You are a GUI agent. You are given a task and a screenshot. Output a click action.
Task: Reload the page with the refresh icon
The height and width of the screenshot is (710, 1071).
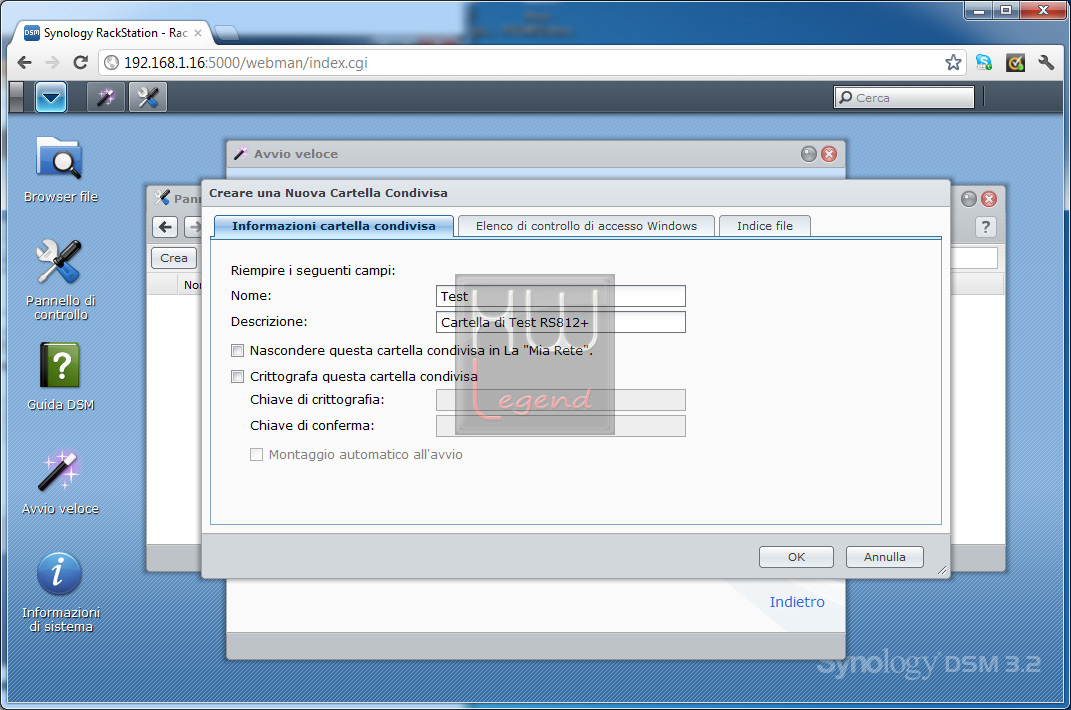tap(81, 63)
